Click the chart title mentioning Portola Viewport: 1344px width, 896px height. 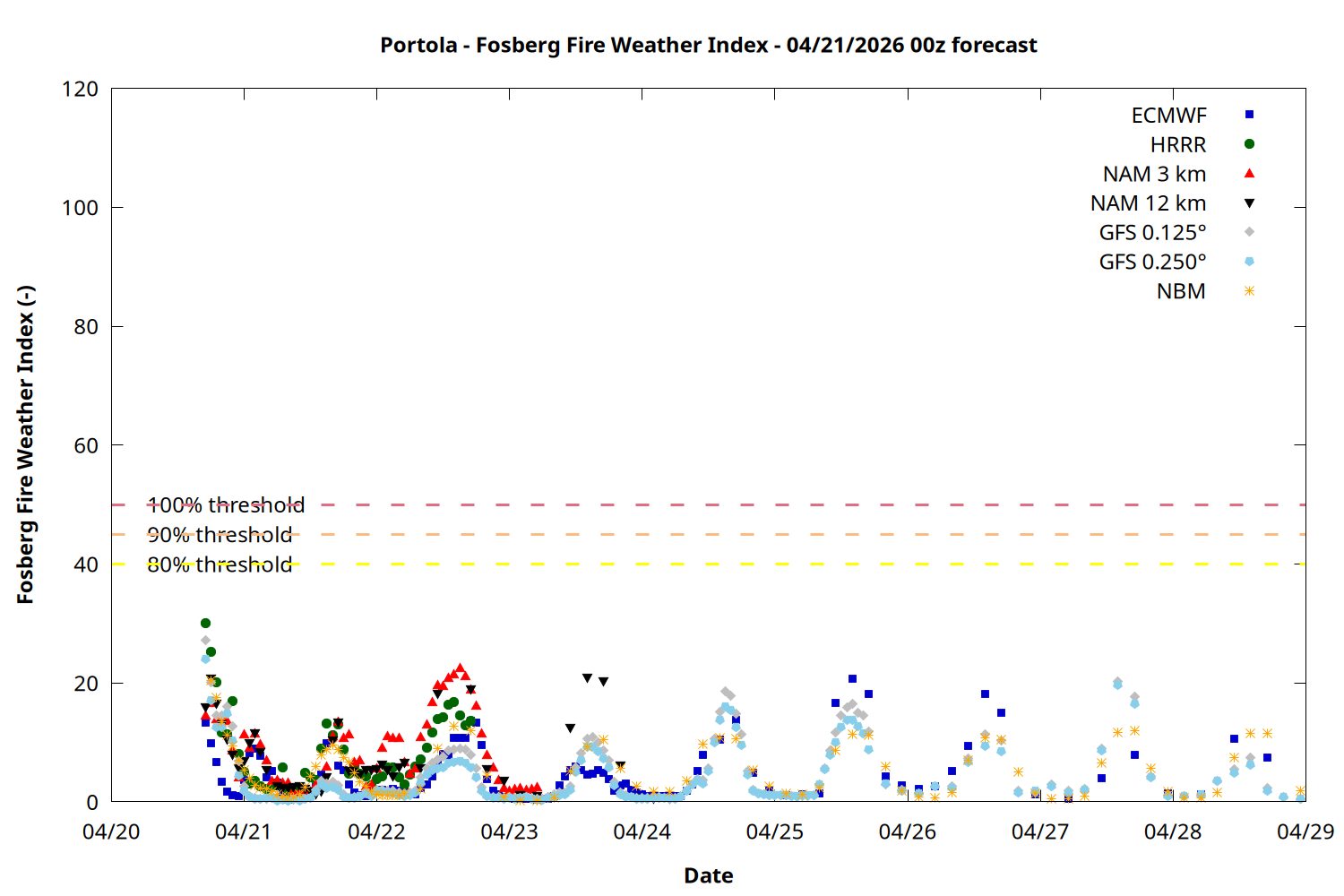(708, 45)
